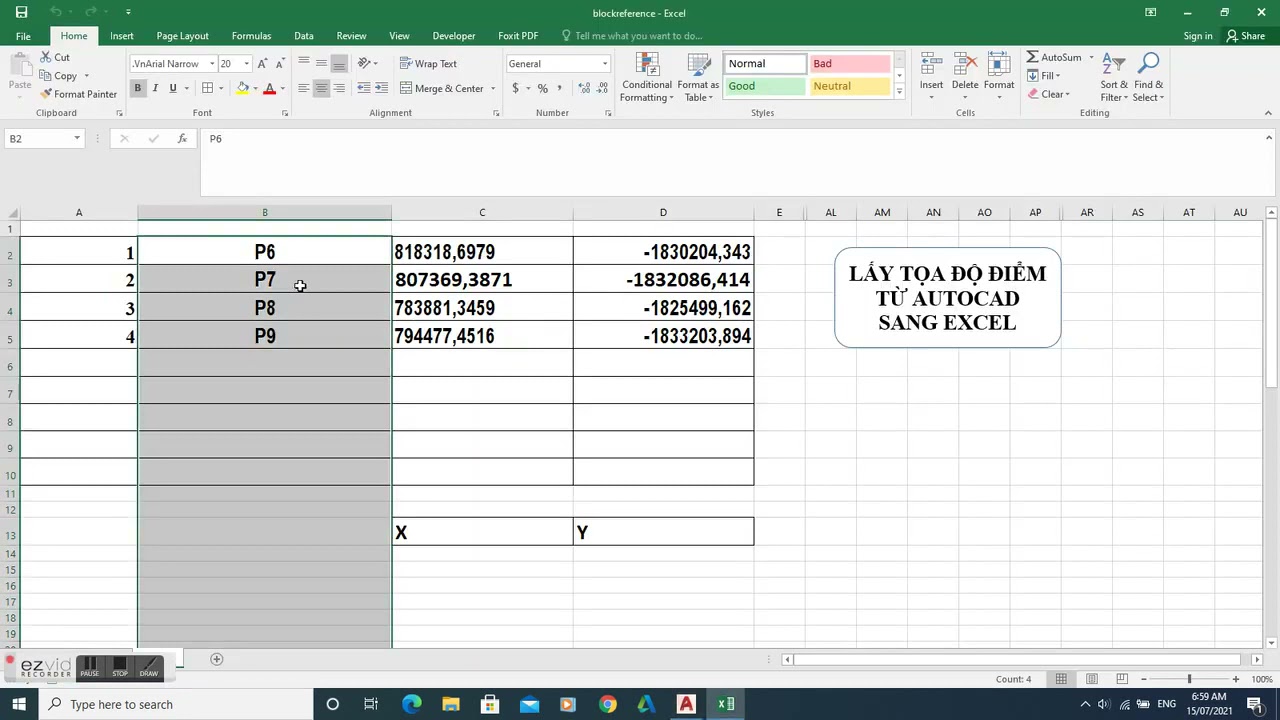The height and width of the screenshot is (720, 1280).
Task: Open the Name Box dropdown arrow
Action: coord(77,139)
